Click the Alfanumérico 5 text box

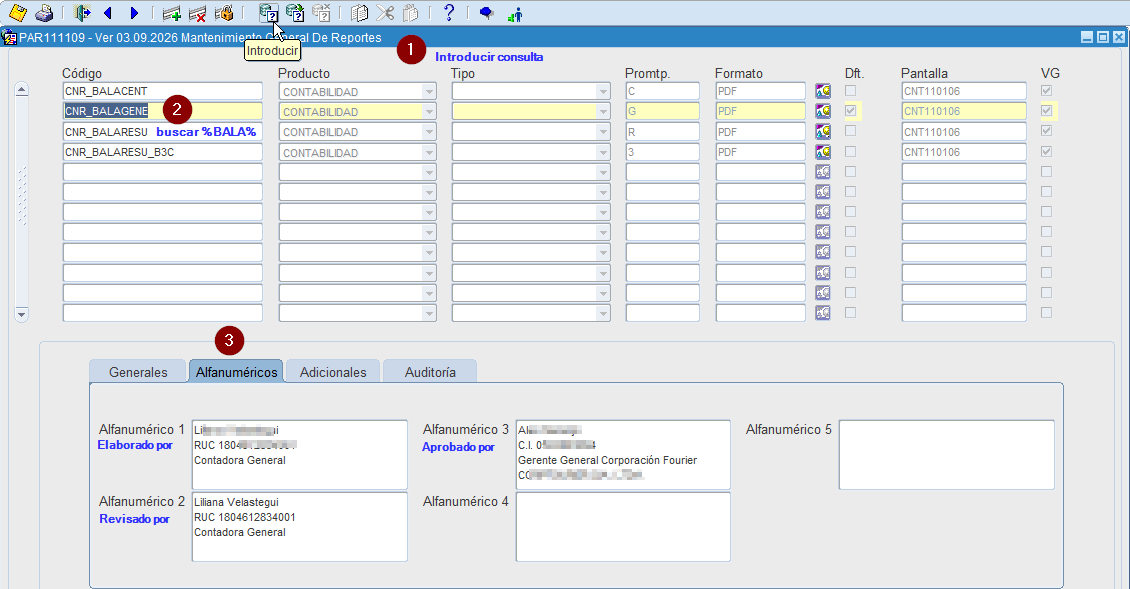pos(946,455)
